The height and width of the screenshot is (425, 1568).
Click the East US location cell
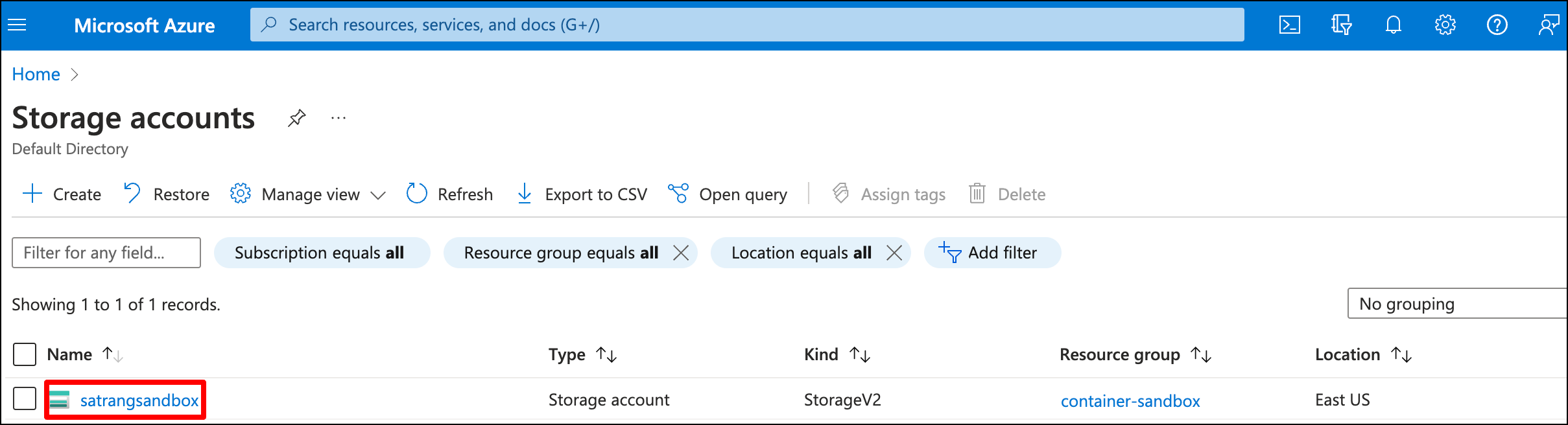[1342, 400]
